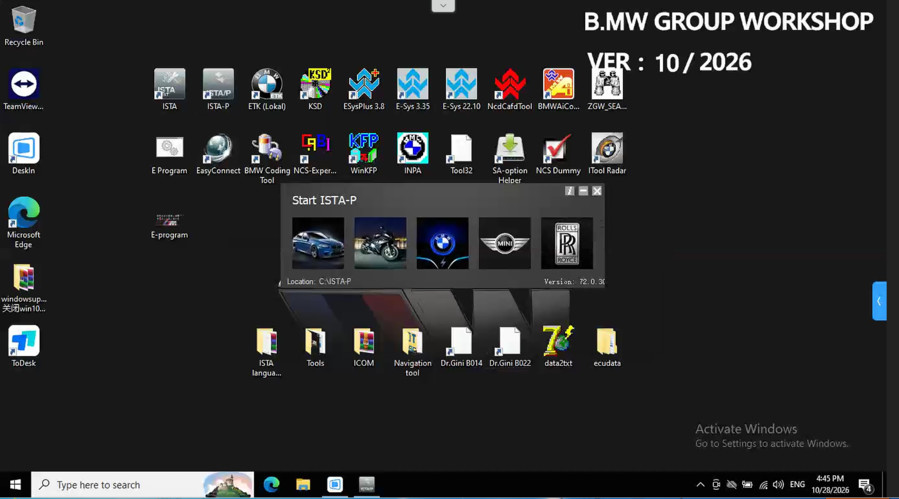
Task: Select the Dr.Gini B014 shortcut
Action: (x=461, y=341)
